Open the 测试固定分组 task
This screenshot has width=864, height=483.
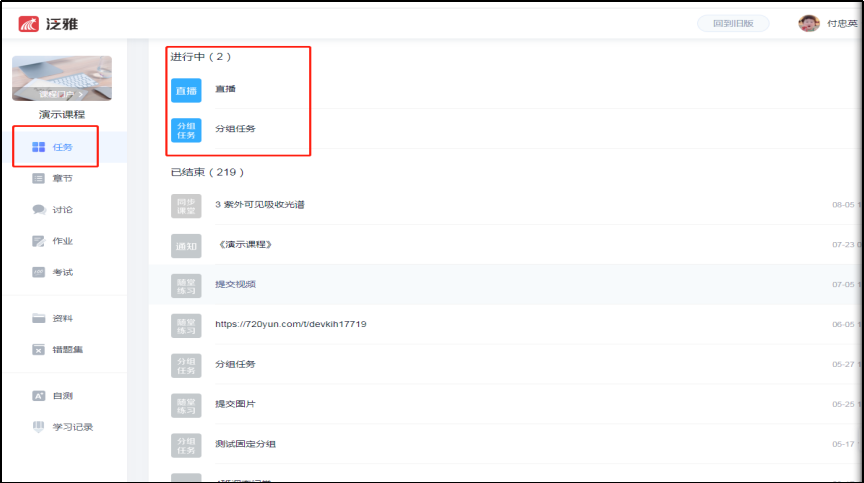(x=245, y=443)
